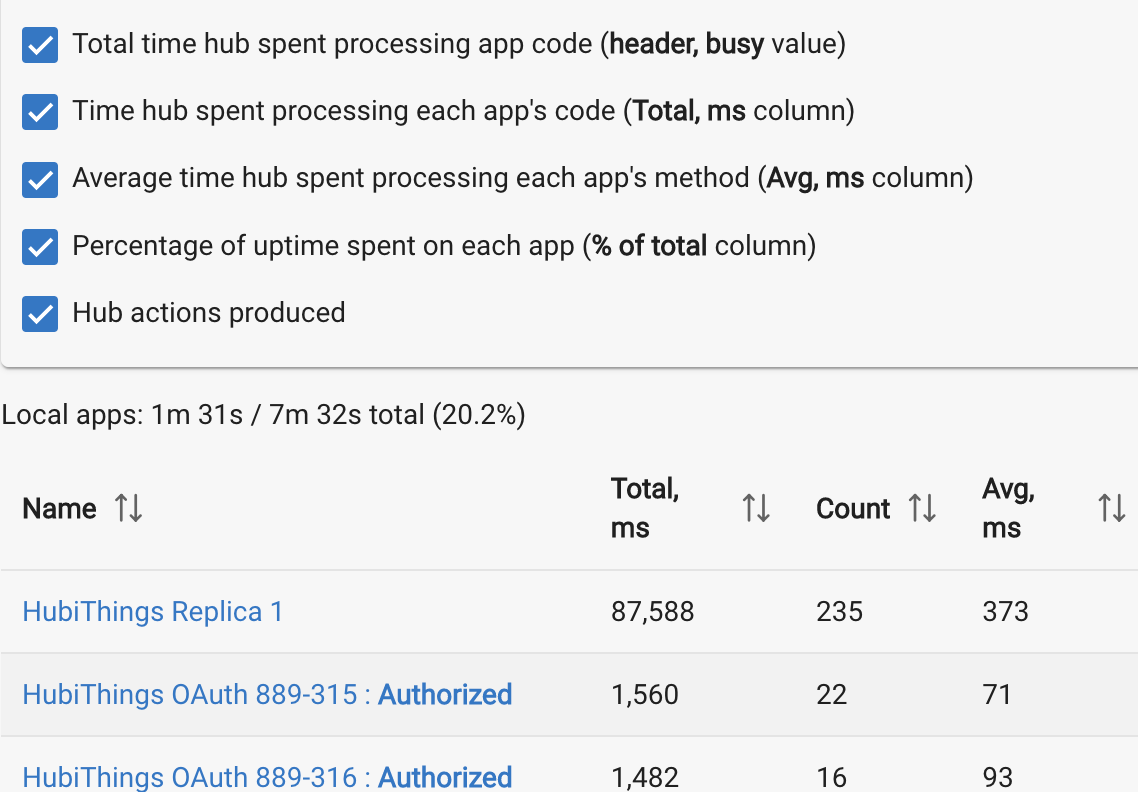Click the Name column header

pos(58,508)
